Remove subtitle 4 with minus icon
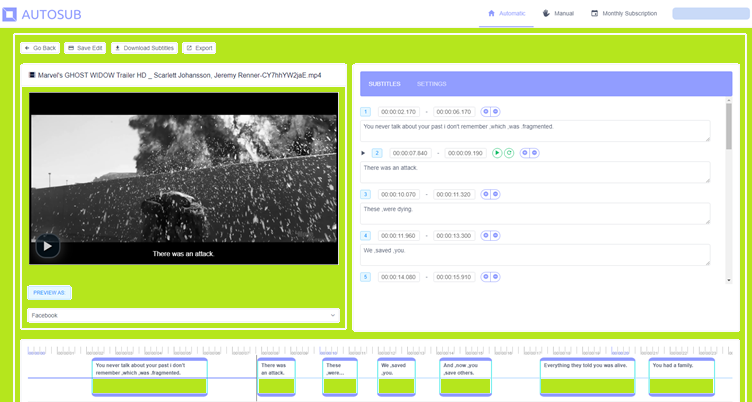The image size is (752, 402). [x=495, y=236]
